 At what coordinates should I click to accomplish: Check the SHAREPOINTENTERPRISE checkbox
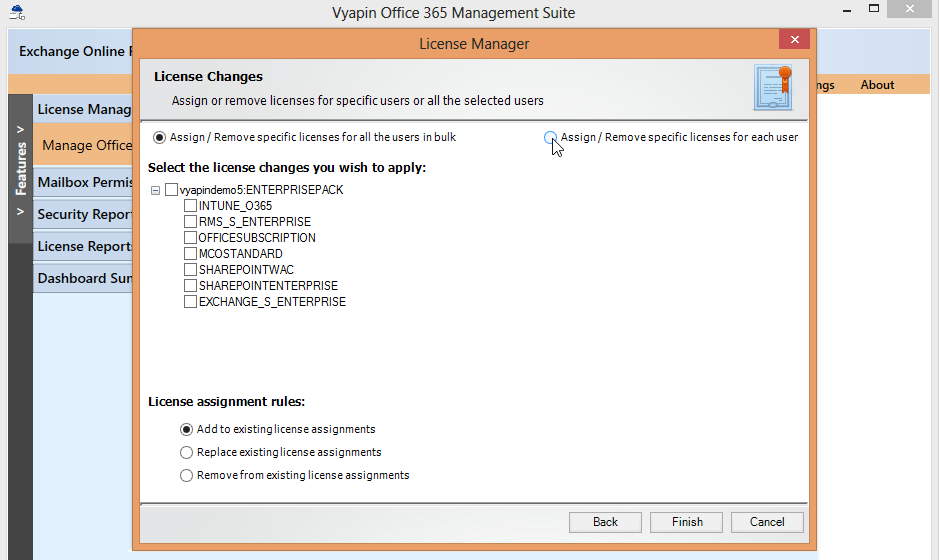[190, 285]
